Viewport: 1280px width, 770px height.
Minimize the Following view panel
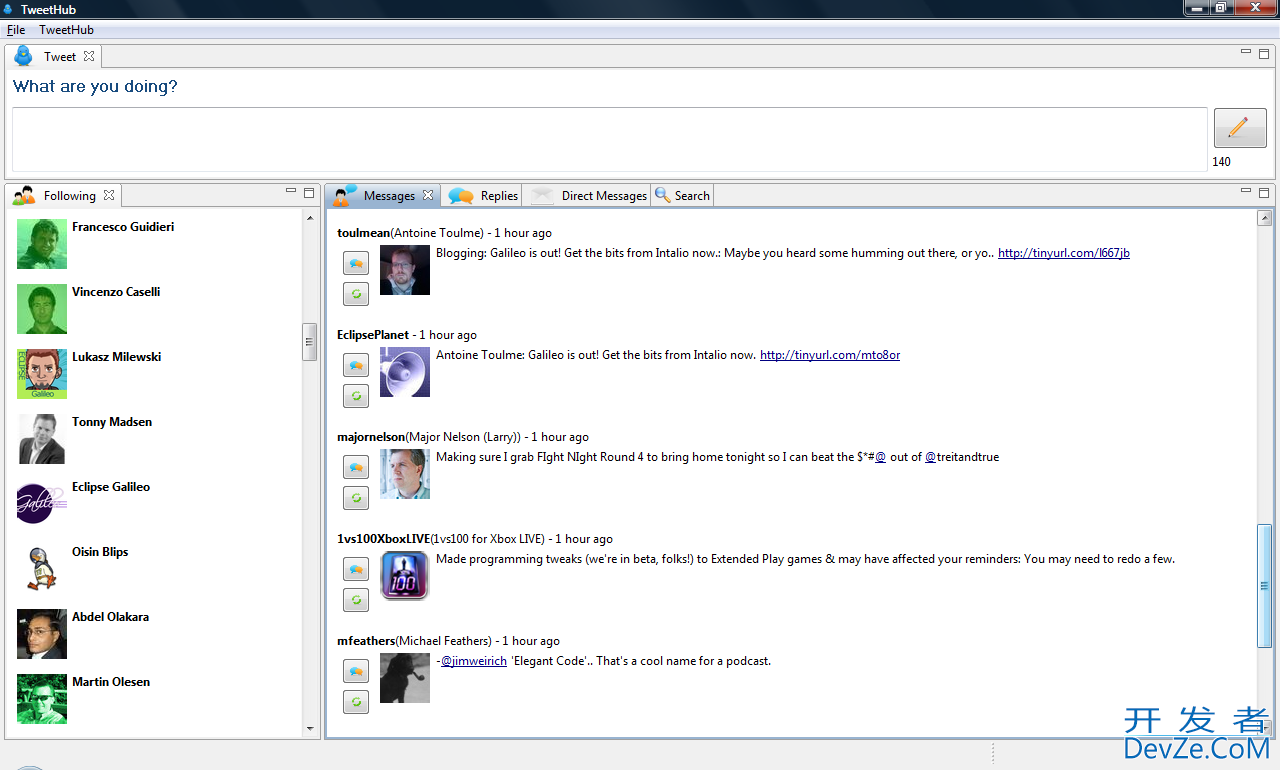pos(291,191)
